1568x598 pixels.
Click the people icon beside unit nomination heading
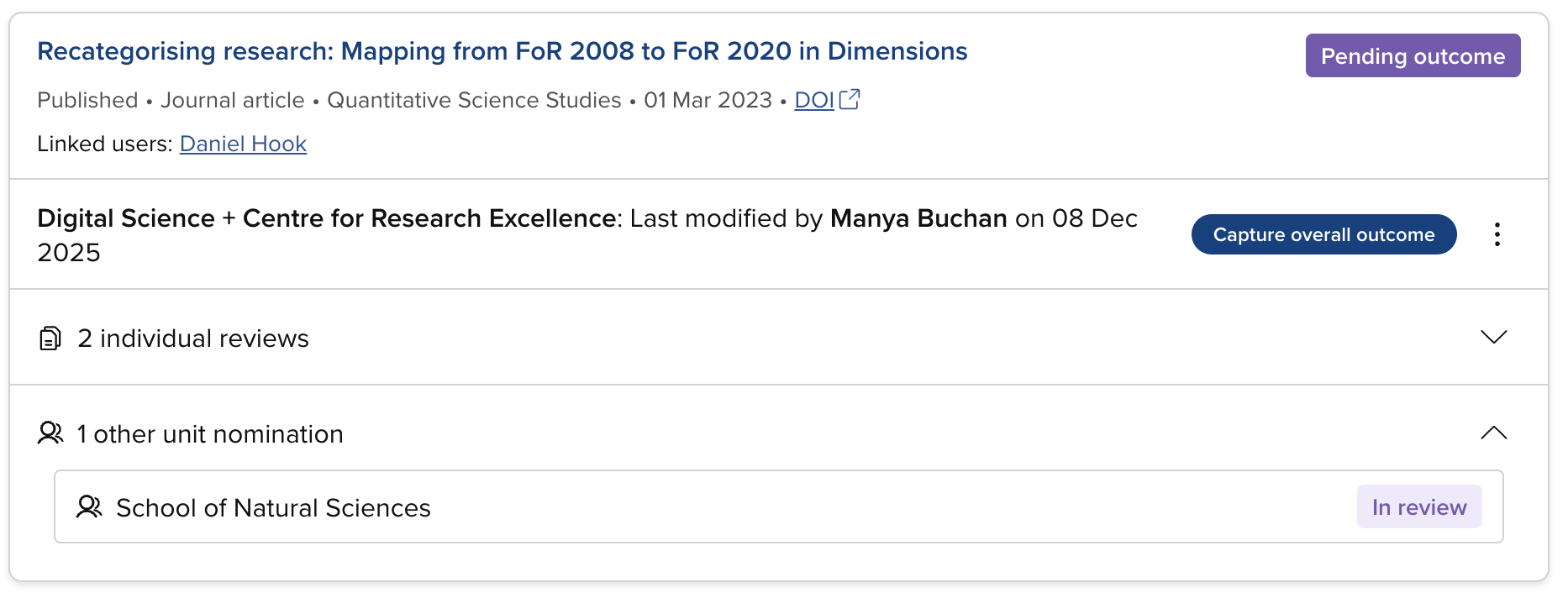click(x=50, y=433)
